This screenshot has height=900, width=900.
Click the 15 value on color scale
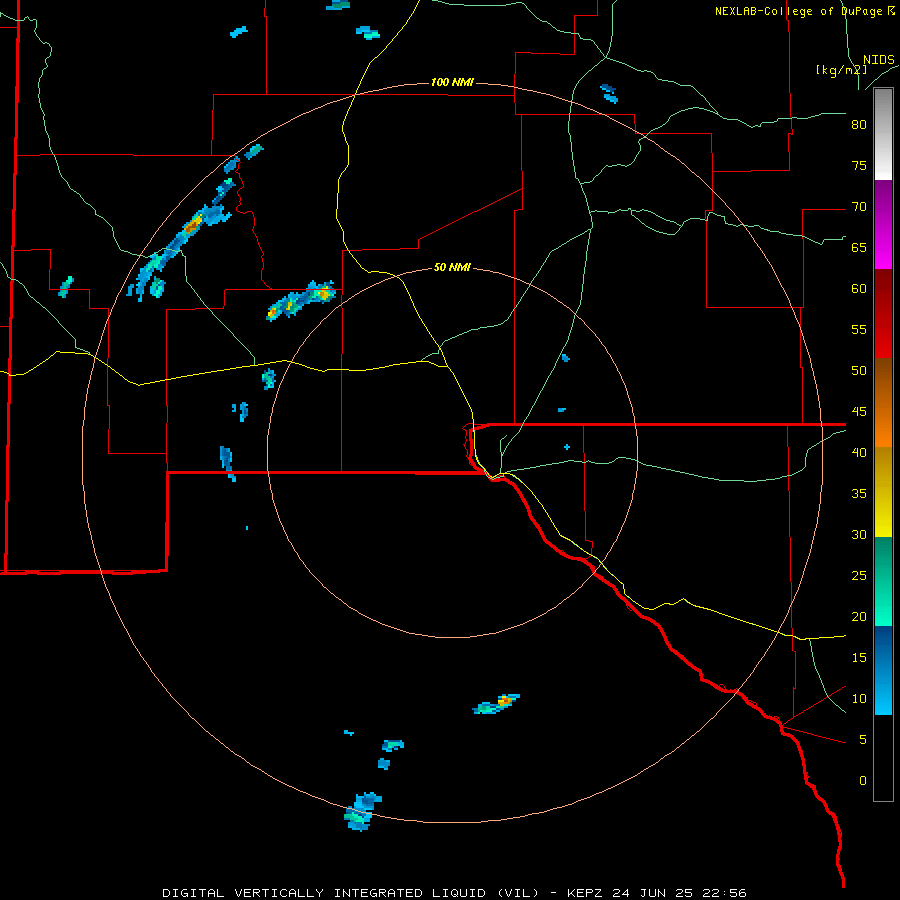point(859,657)
